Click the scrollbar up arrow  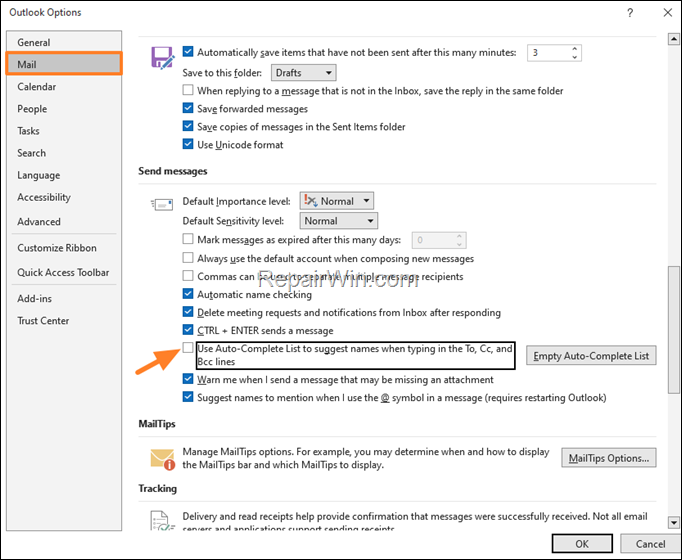click(674, 39)
